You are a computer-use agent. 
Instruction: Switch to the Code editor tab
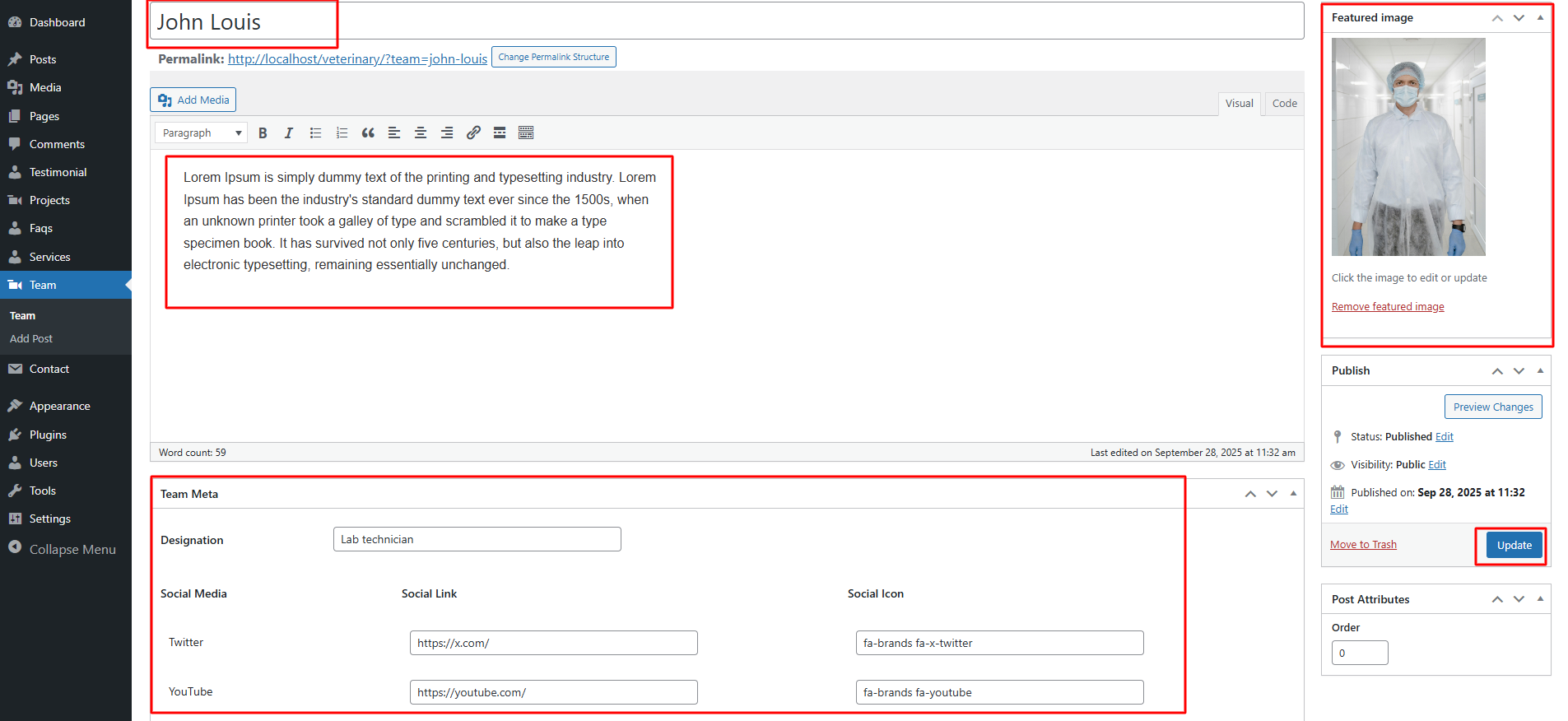(1284, 104)
